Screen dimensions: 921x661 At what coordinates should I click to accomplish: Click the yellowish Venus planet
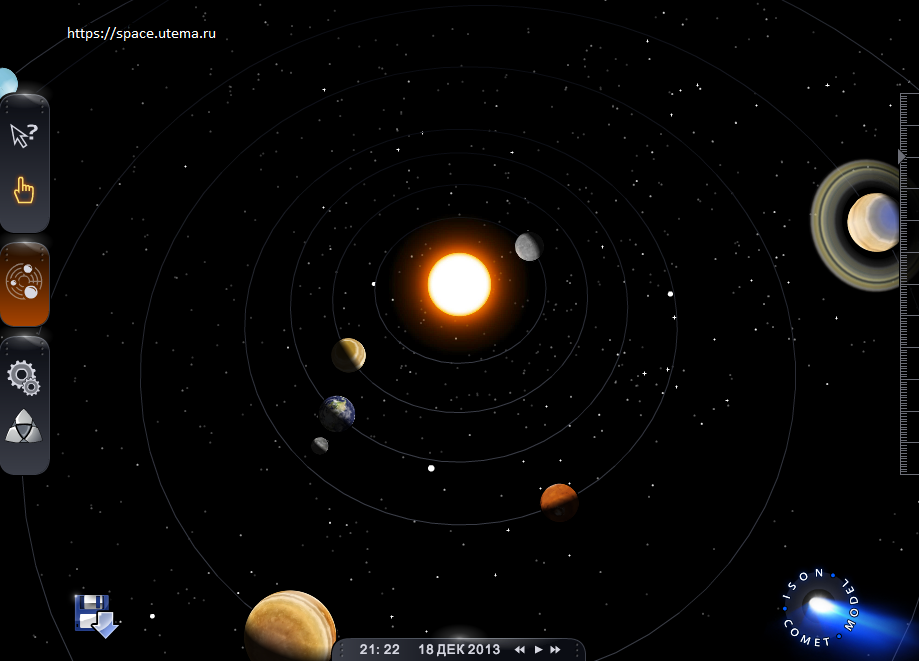(x=348, y=354)
